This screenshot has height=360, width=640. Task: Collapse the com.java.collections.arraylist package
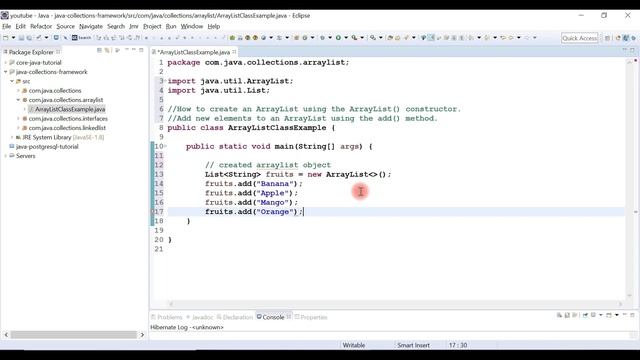click(18, 100)
